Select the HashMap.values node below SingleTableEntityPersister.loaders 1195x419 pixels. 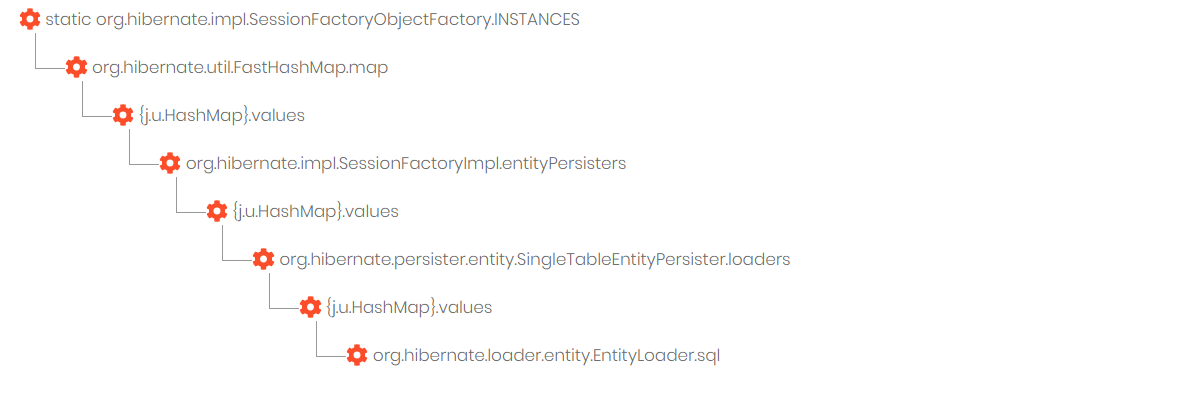tap(409, 307)
